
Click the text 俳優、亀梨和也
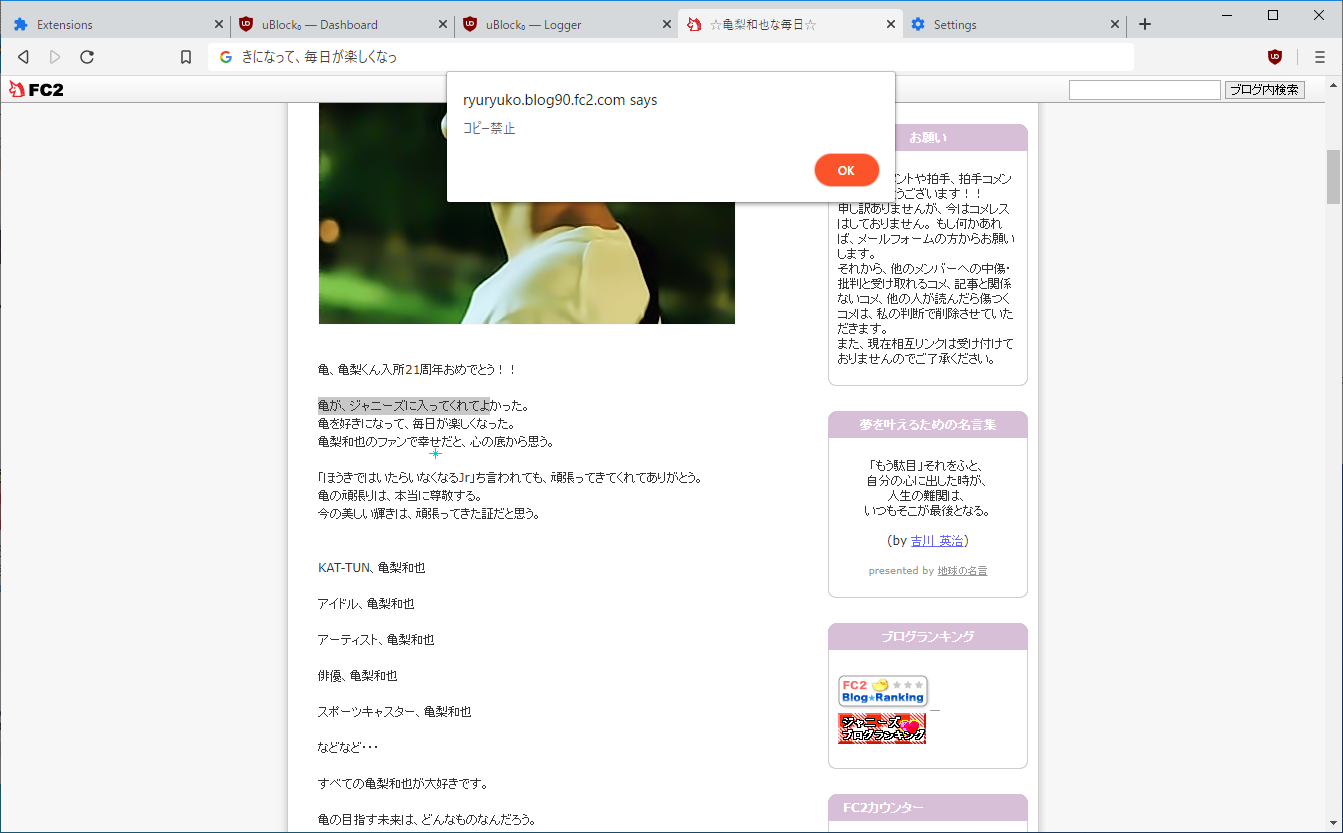pos(358,676)
